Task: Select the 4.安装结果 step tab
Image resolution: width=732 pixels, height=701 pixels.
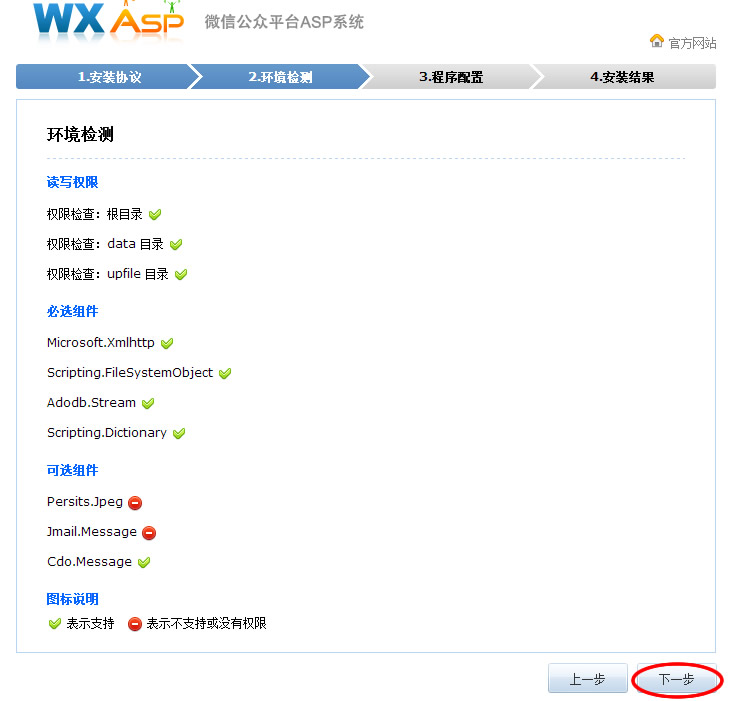Action: (x=622, y=77)
